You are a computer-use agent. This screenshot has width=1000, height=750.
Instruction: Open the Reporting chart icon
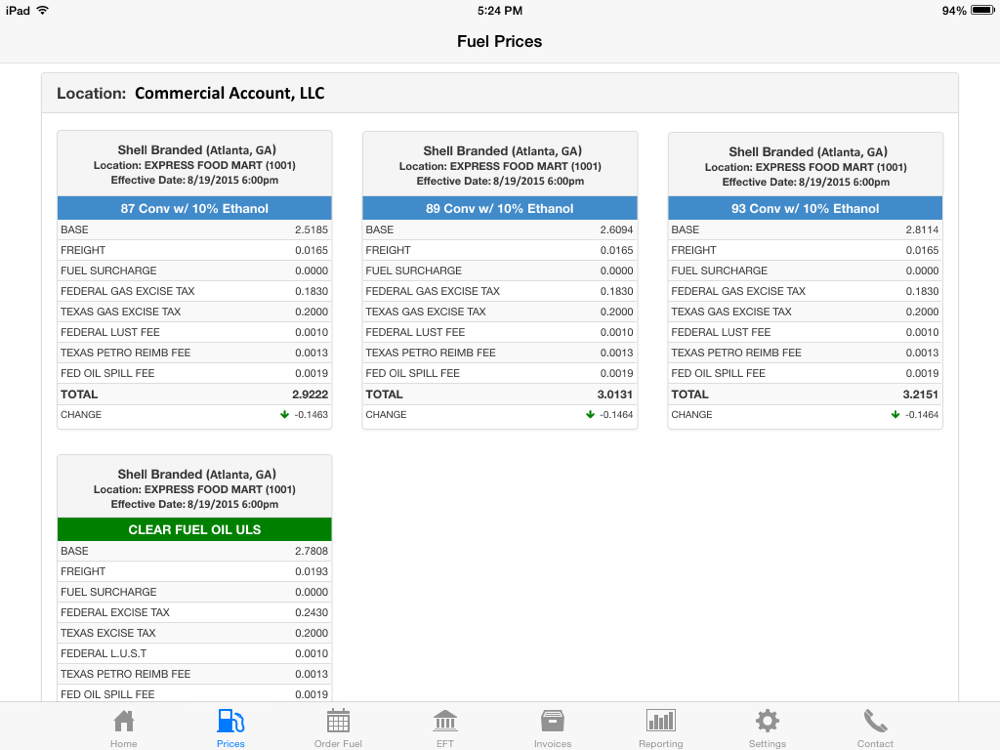pyautogui.click(x=661, y=721)
